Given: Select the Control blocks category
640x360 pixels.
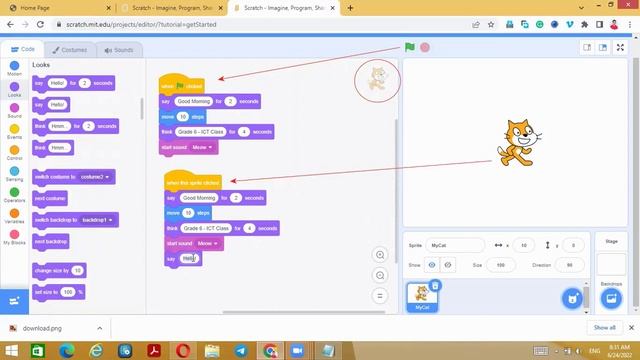Looking at the screenshot, I should coord(14,153).
